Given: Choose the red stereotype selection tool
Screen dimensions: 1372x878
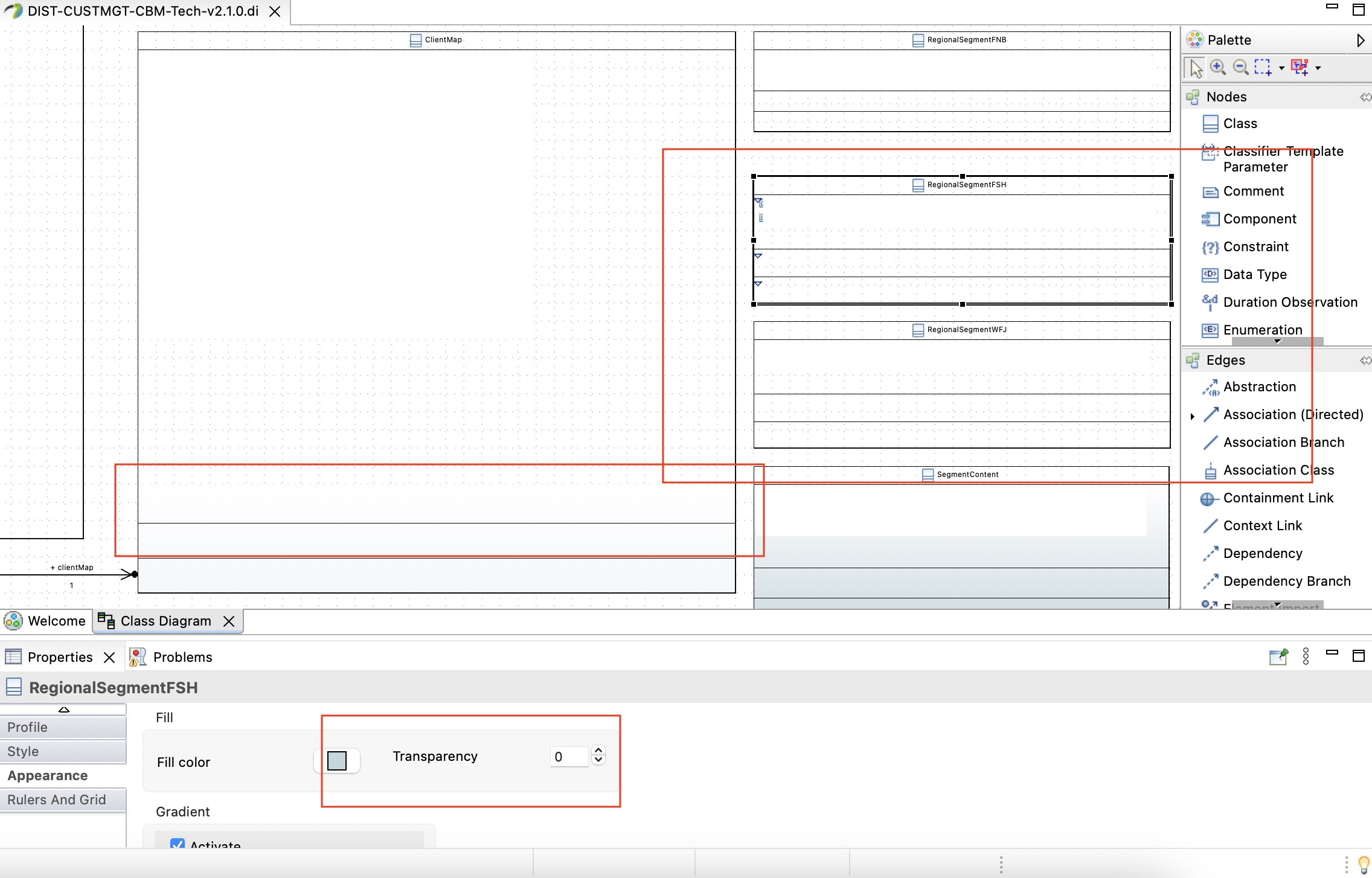Looking at the screenshot, I should point(1300,67).
